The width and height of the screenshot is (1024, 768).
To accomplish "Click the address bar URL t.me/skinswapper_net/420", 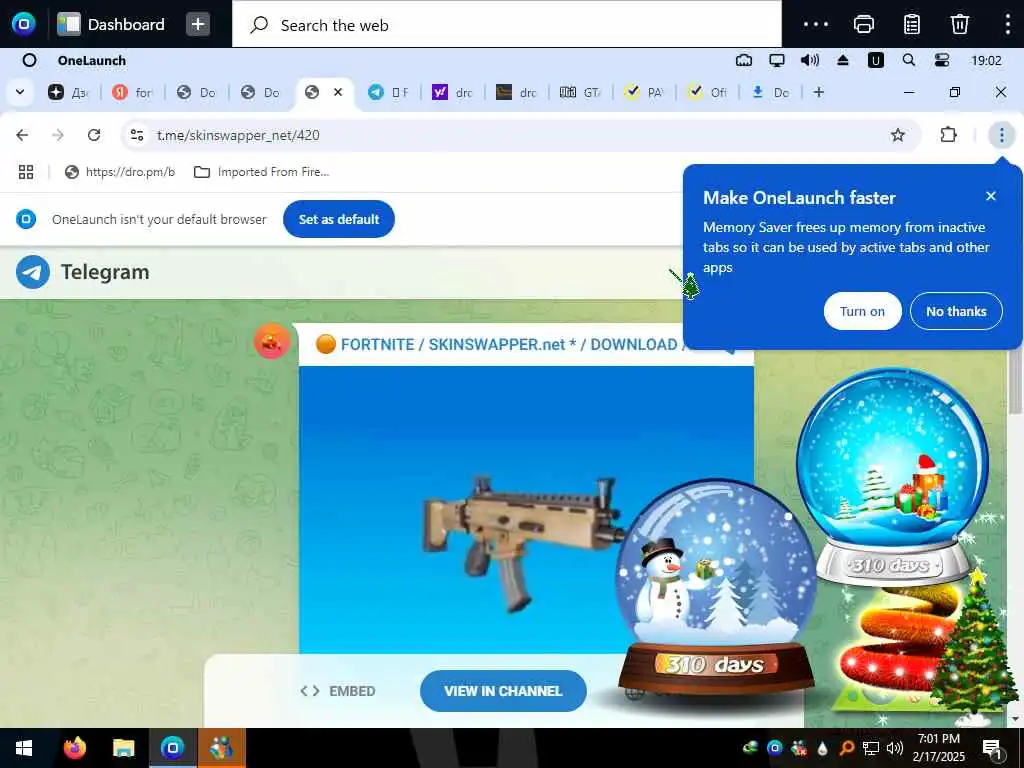I will [238, 135].
